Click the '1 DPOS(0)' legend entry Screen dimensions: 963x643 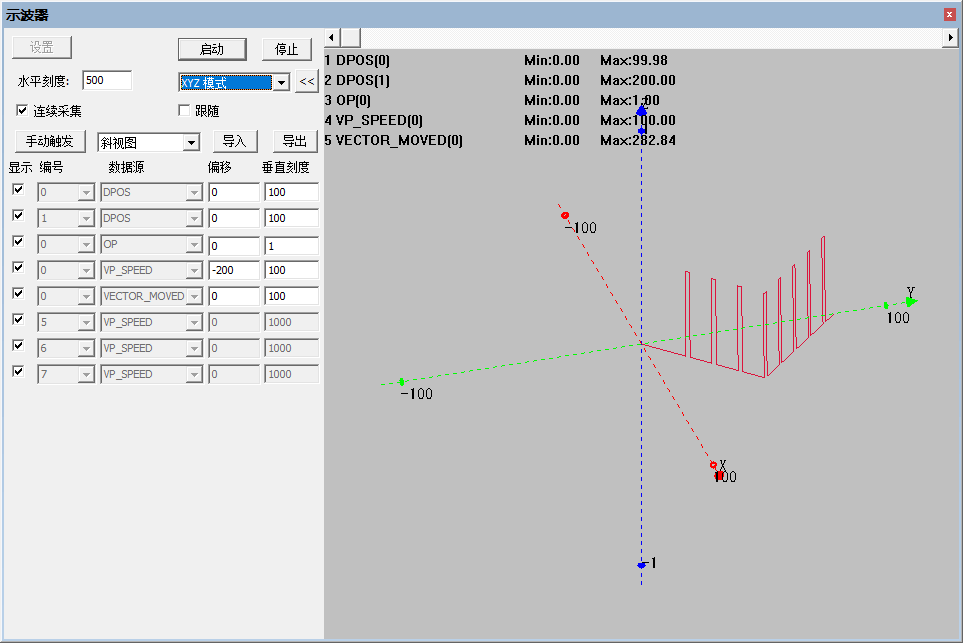[357, 60]
